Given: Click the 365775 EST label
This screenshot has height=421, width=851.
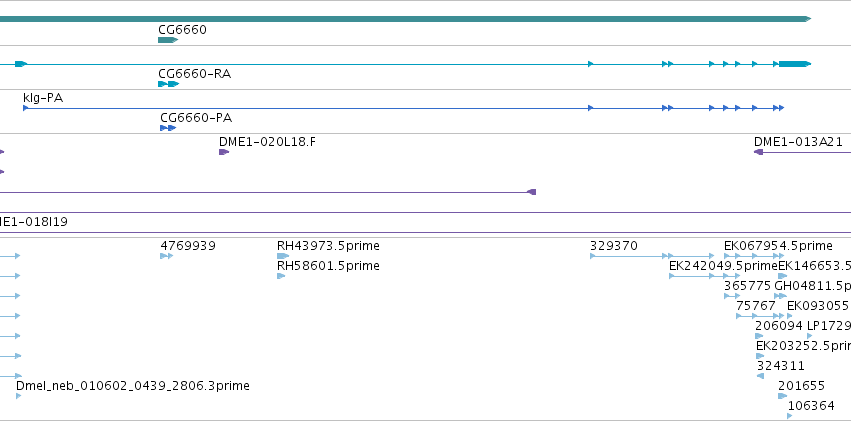Looking at the screenshot, I should pos(747,286).
